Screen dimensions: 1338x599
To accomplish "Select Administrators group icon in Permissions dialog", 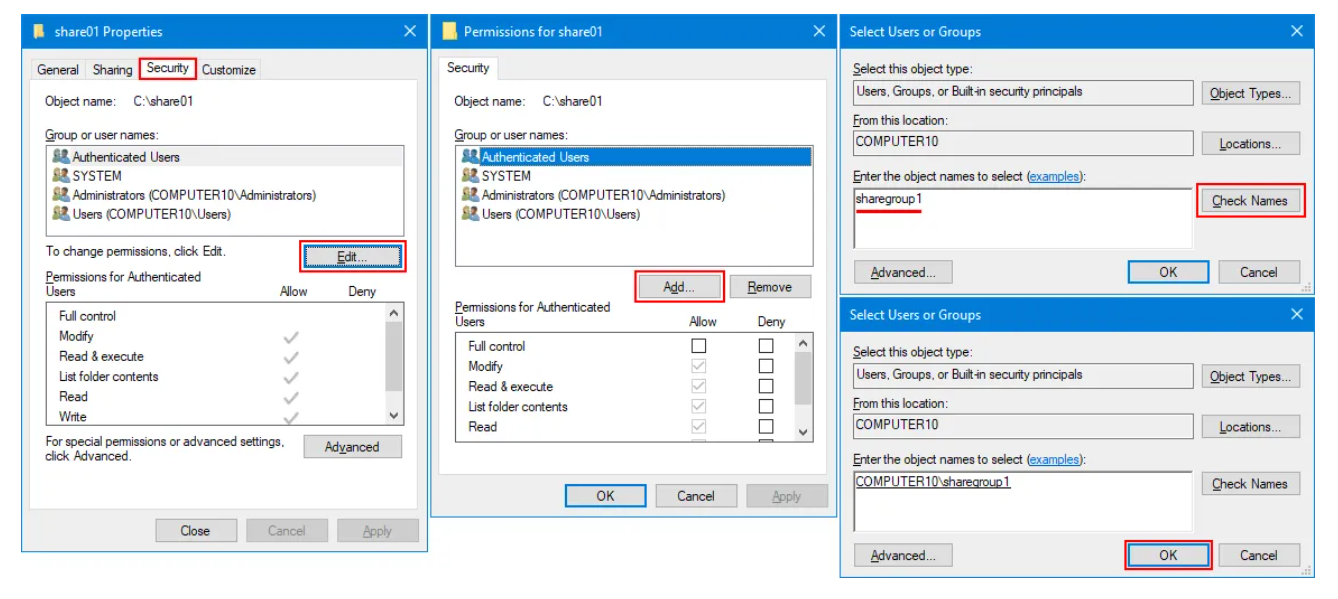I will pyautogui.click(x=471, y=195).
